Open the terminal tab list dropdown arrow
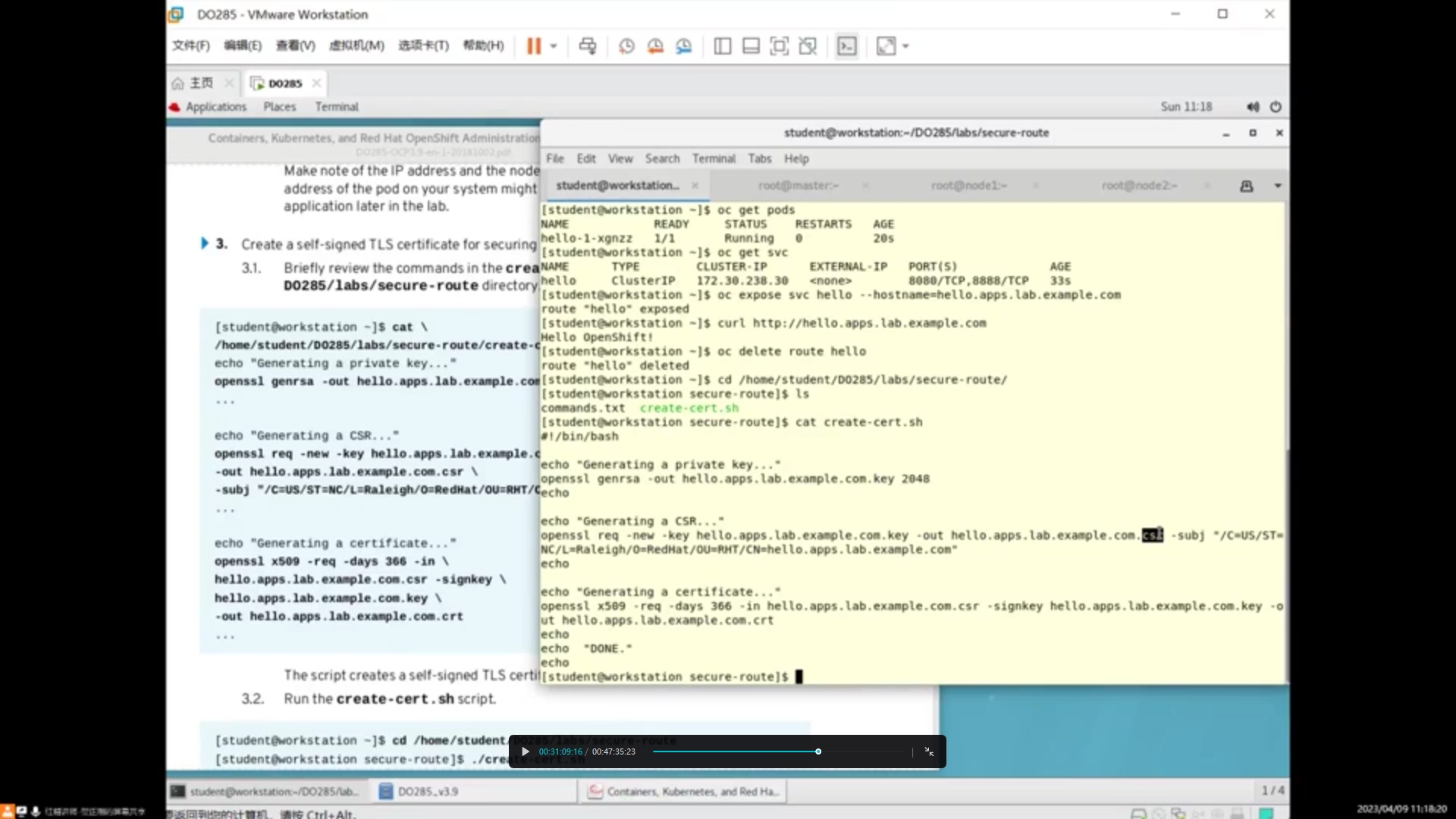1456x819 pixels. [1278, 186]
